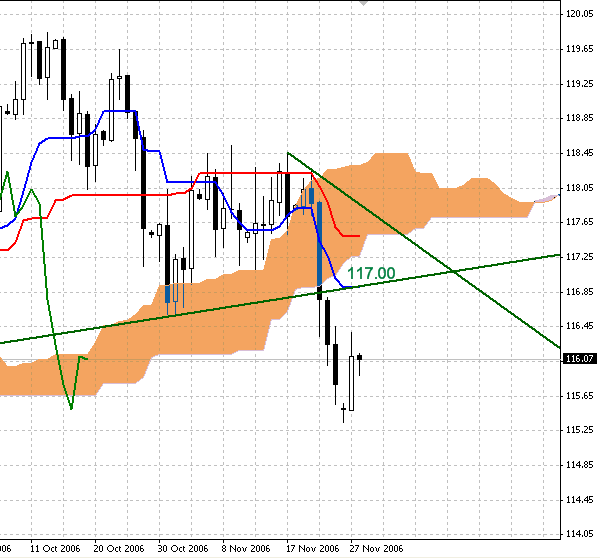Click the 114.05 price axis label
Screen dimensions: 600x558
click(x=580, y=534)
